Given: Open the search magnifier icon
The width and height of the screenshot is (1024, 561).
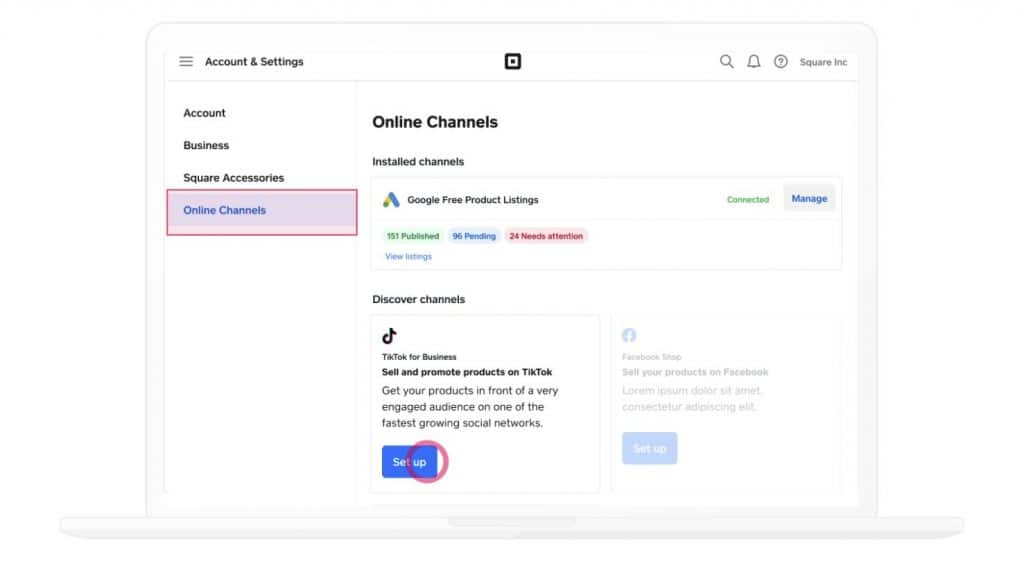Looking at the screenshot, I should 726,61.
